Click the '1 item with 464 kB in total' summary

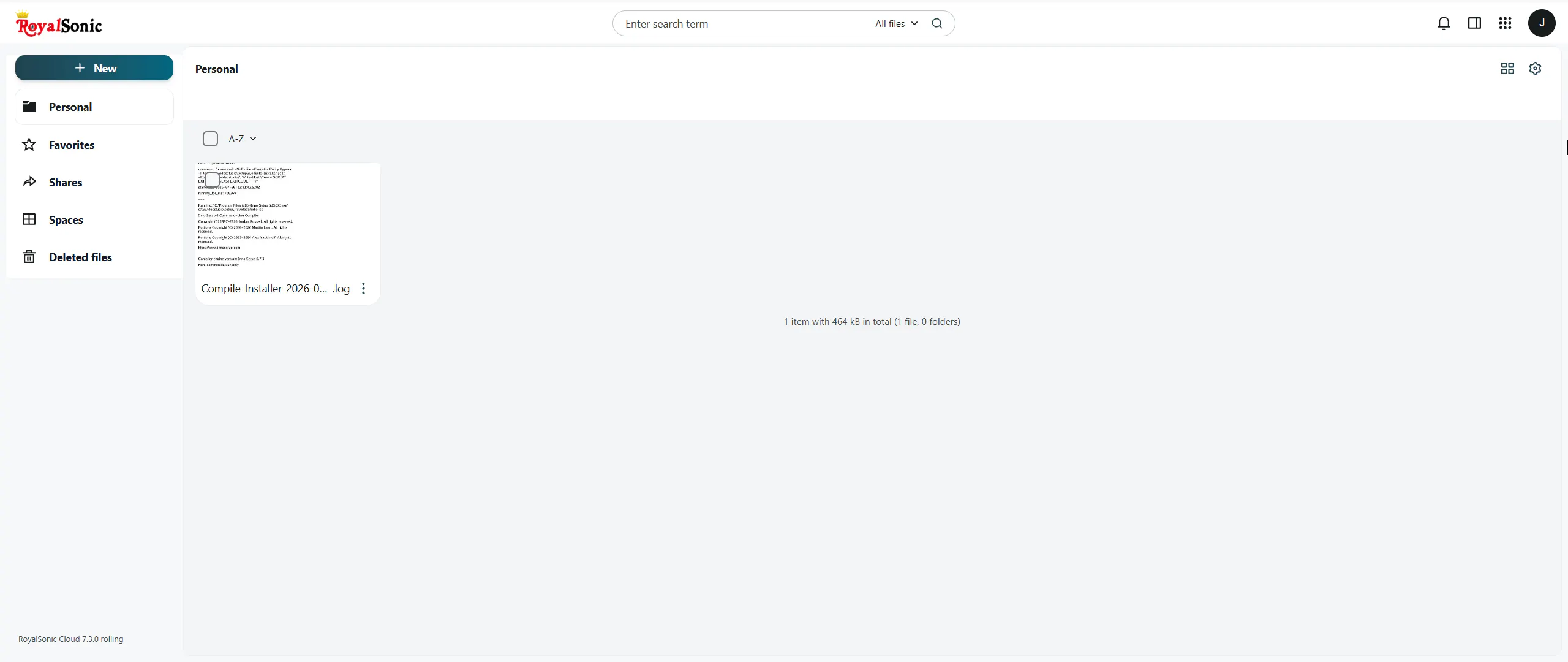(872, 322)
